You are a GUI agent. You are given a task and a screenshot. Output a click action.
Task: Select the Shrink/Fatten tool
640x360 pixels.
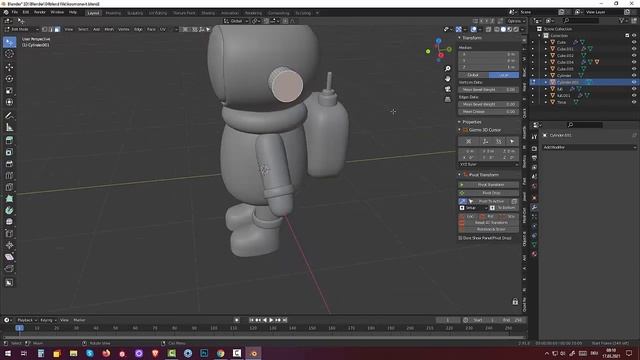coord(9,245)
